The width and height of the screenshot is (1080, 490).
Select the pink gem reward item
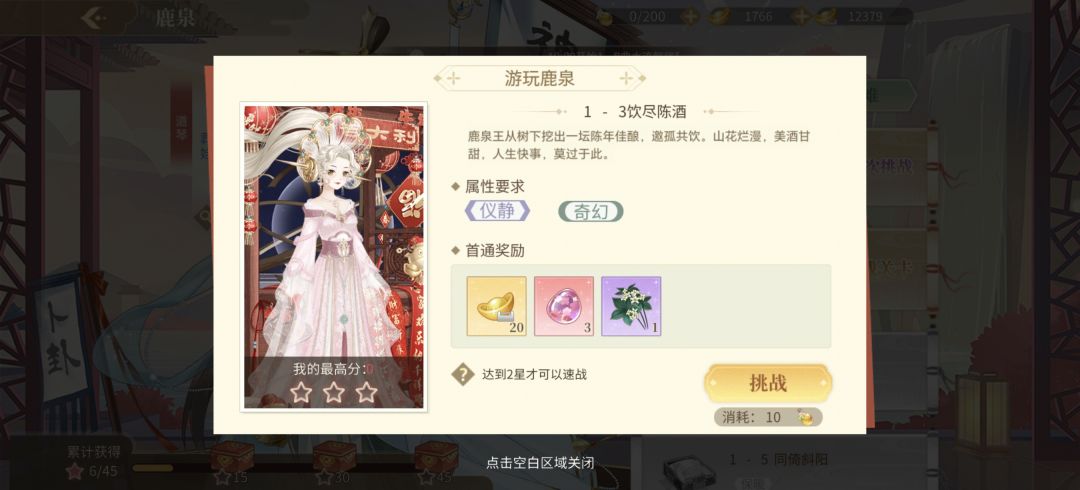[x=563, y=306]
